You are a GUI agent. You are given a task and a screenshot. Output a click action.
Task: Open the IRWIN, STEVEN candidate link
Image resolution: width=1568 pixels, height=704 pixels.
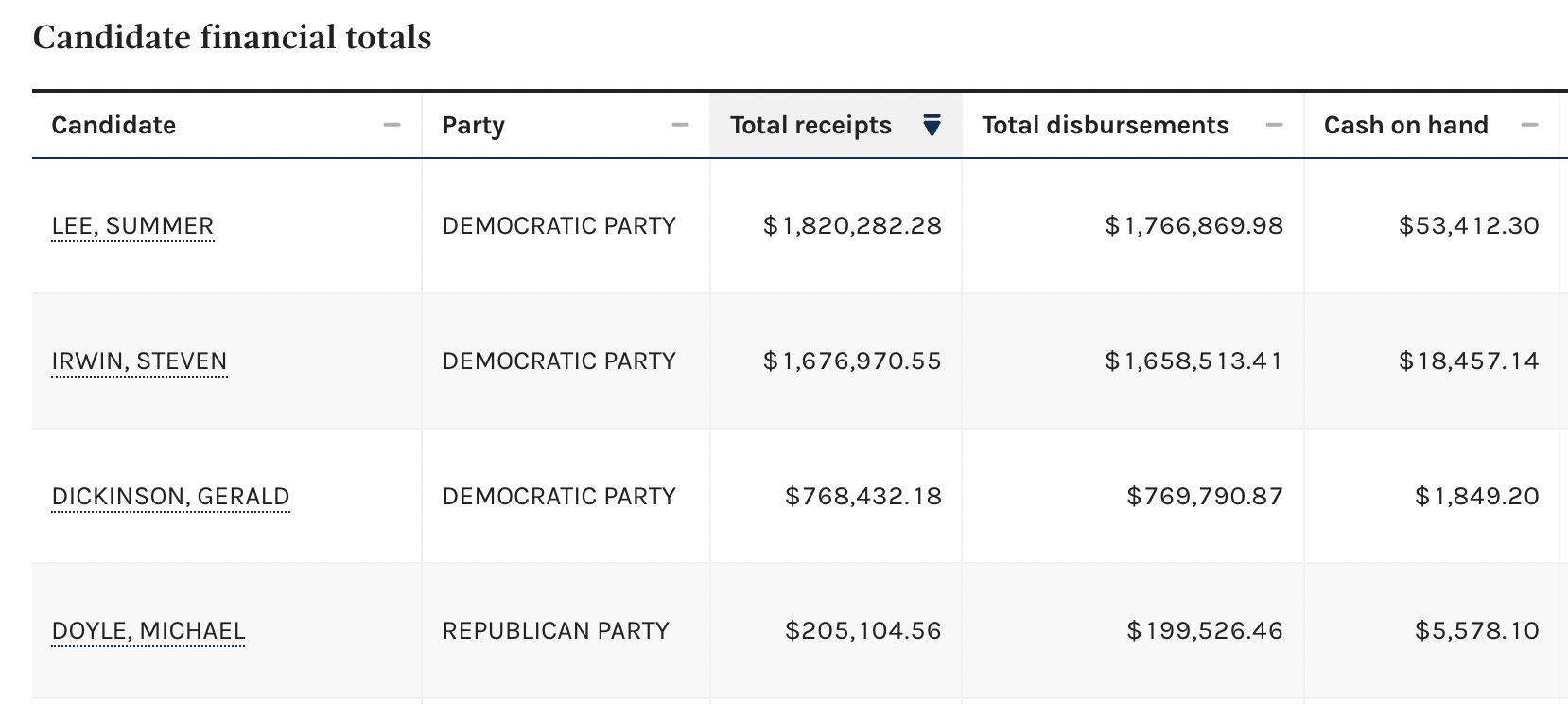click(x=139, y=361)
